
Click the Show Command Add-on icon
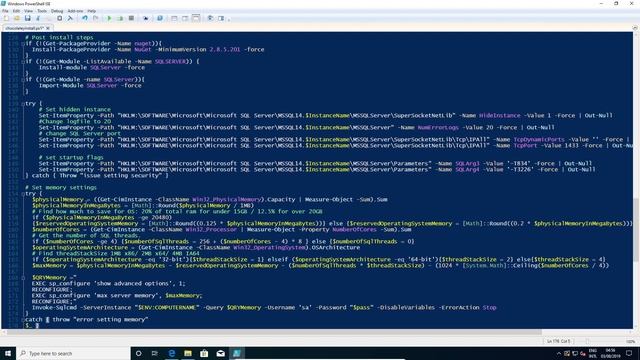pos(221,18)
